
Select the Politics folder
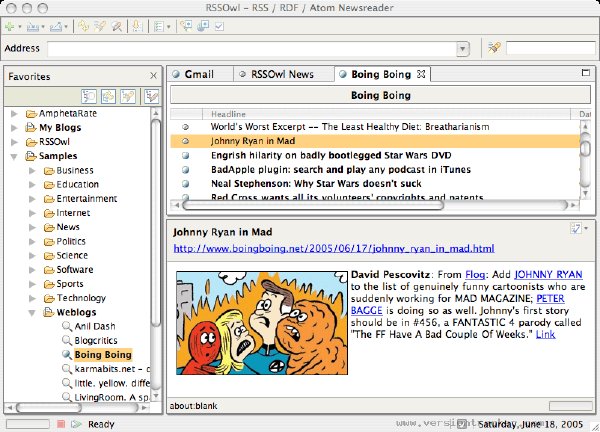pos(71,241)
